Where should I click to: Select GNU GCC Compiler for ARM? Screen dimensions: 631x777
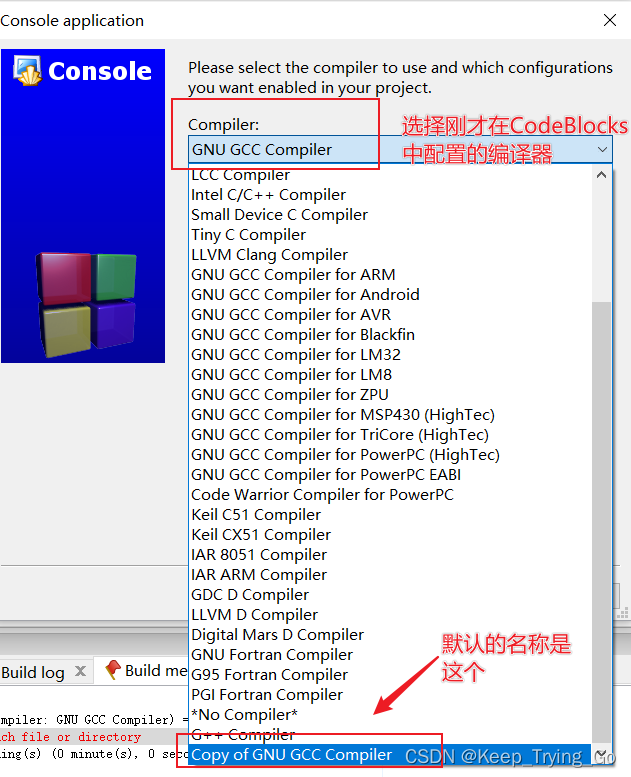(x=293, y=275)
